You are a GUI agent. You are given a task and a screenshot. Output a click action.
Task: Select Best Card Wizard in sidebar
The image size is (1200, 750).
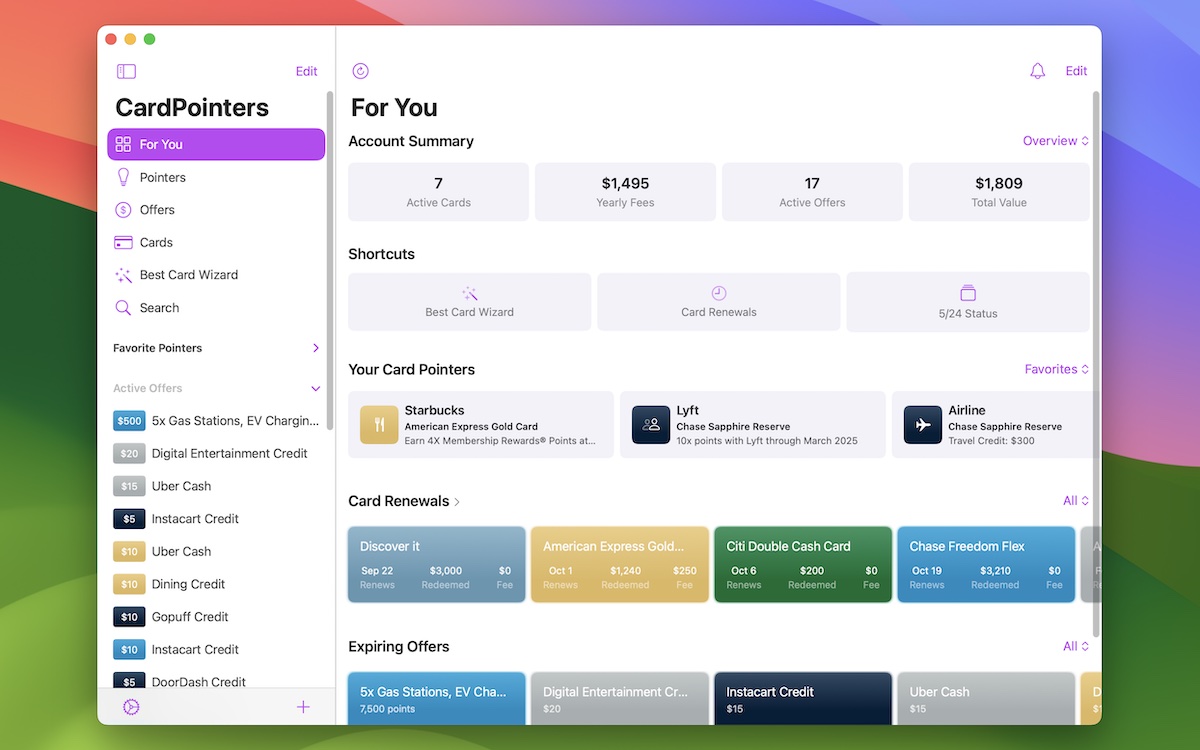click(x=216, y=275)
